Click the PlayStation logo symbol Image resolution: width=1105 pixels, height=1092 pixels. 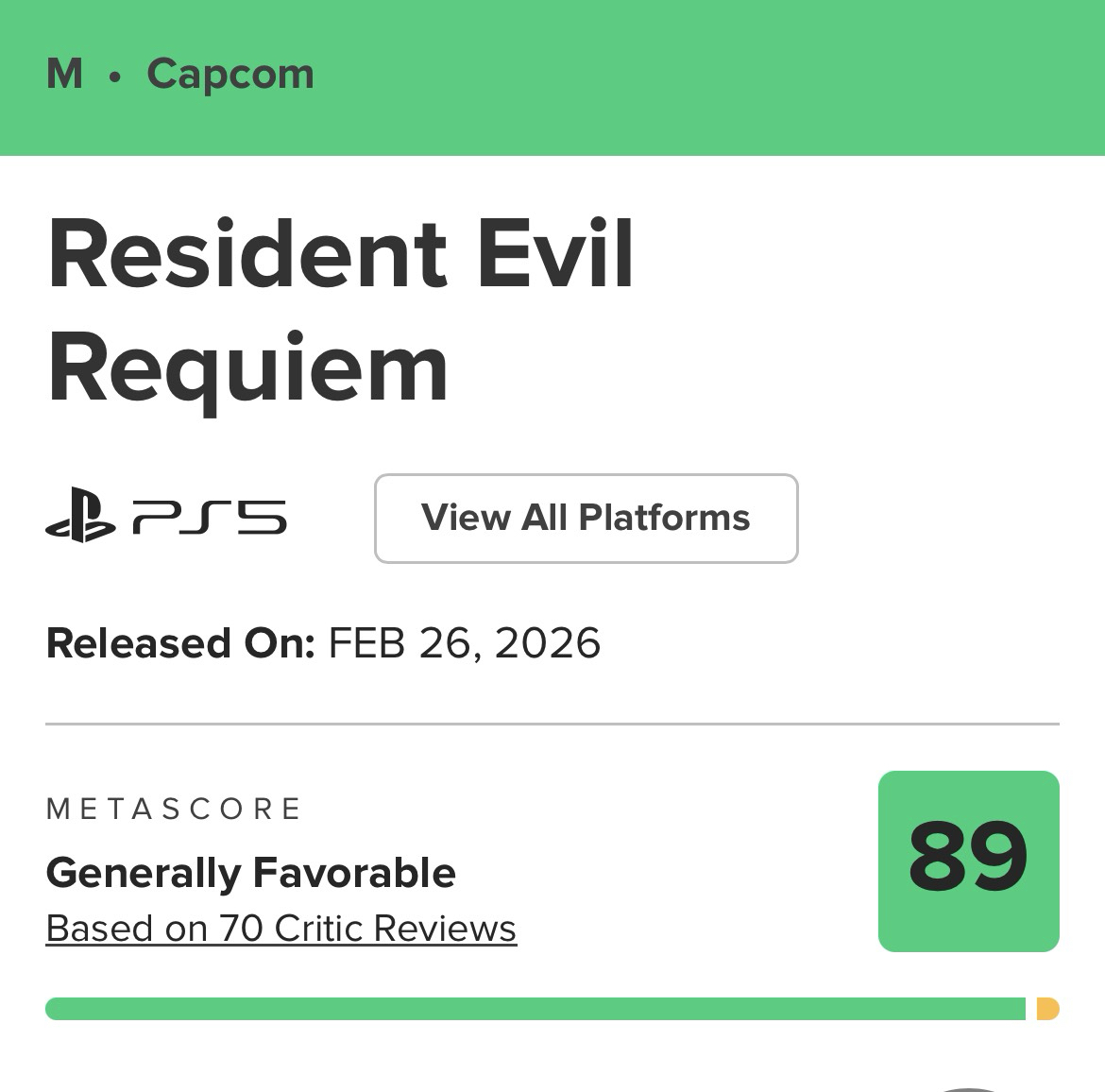click(x=79, y=516)
